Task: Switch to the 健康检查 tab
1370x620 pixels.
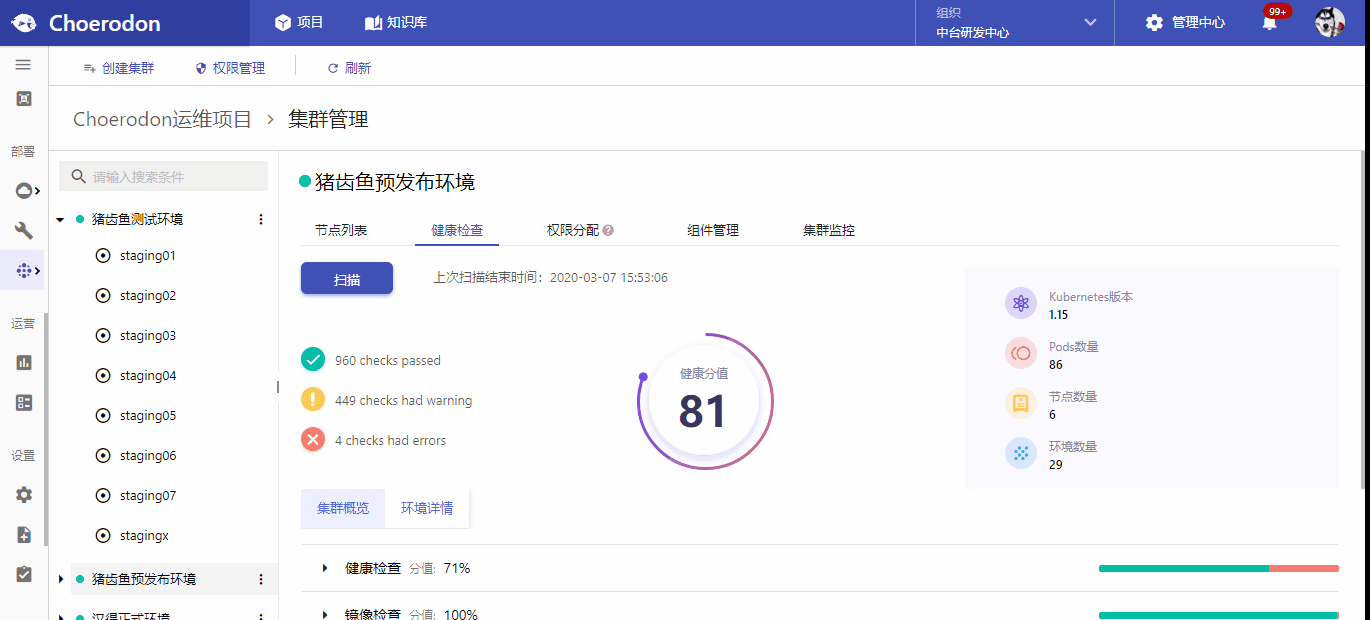Action: point(457,230)
